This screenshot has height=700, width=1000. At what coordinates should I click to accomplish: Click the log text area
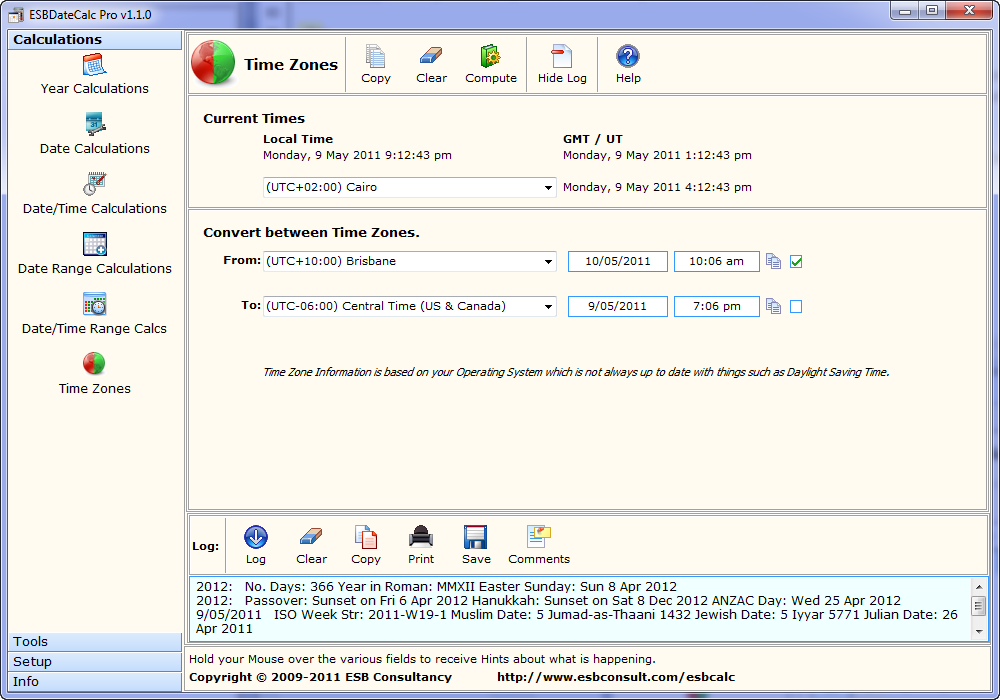pyautogui.click(x=580, y=609)
